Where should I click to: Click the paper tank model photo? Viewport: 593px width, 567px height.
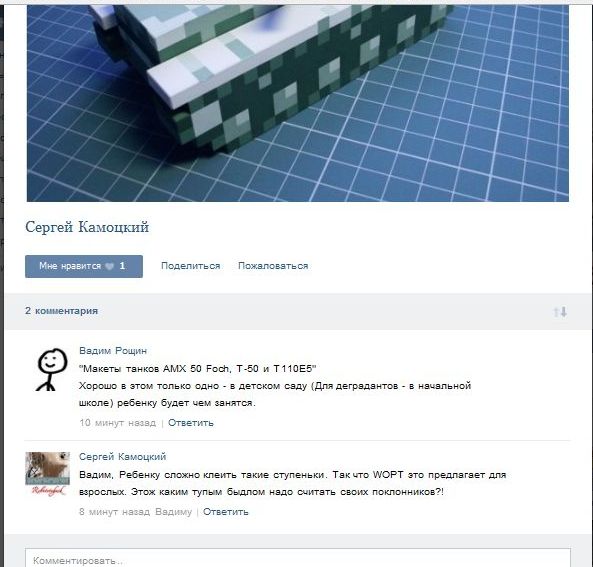(x=298, y=103)
